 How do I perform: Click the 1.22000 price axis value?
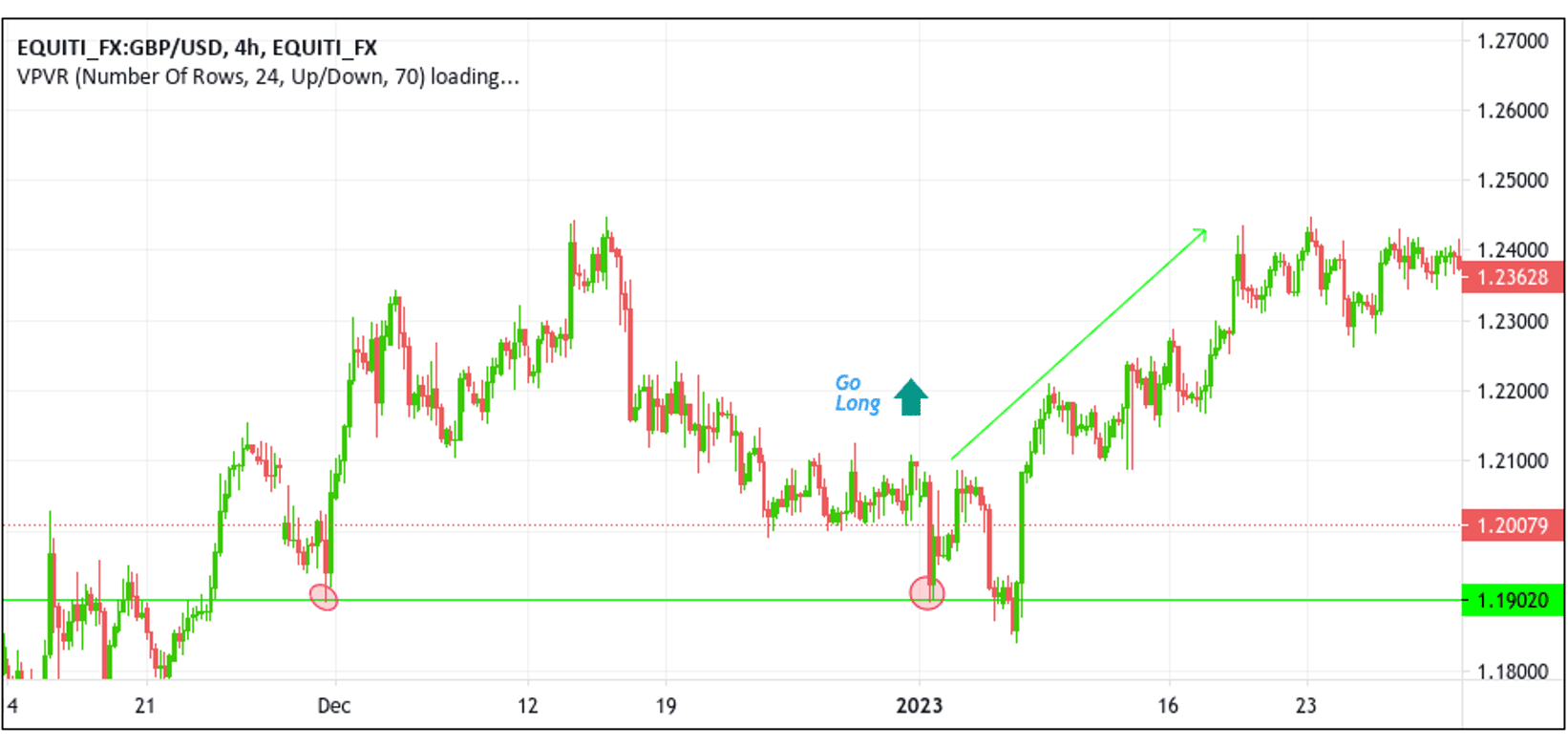pyautogui.click(x=1513, y=392)
